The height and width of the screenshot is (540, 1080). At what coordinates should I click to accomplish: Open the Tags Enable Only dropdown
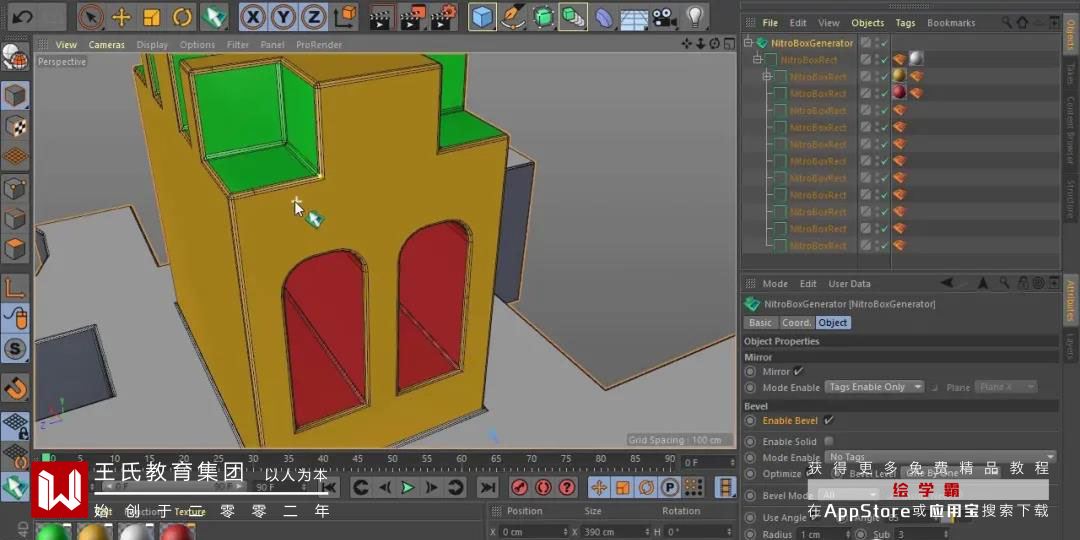[874, 387]
